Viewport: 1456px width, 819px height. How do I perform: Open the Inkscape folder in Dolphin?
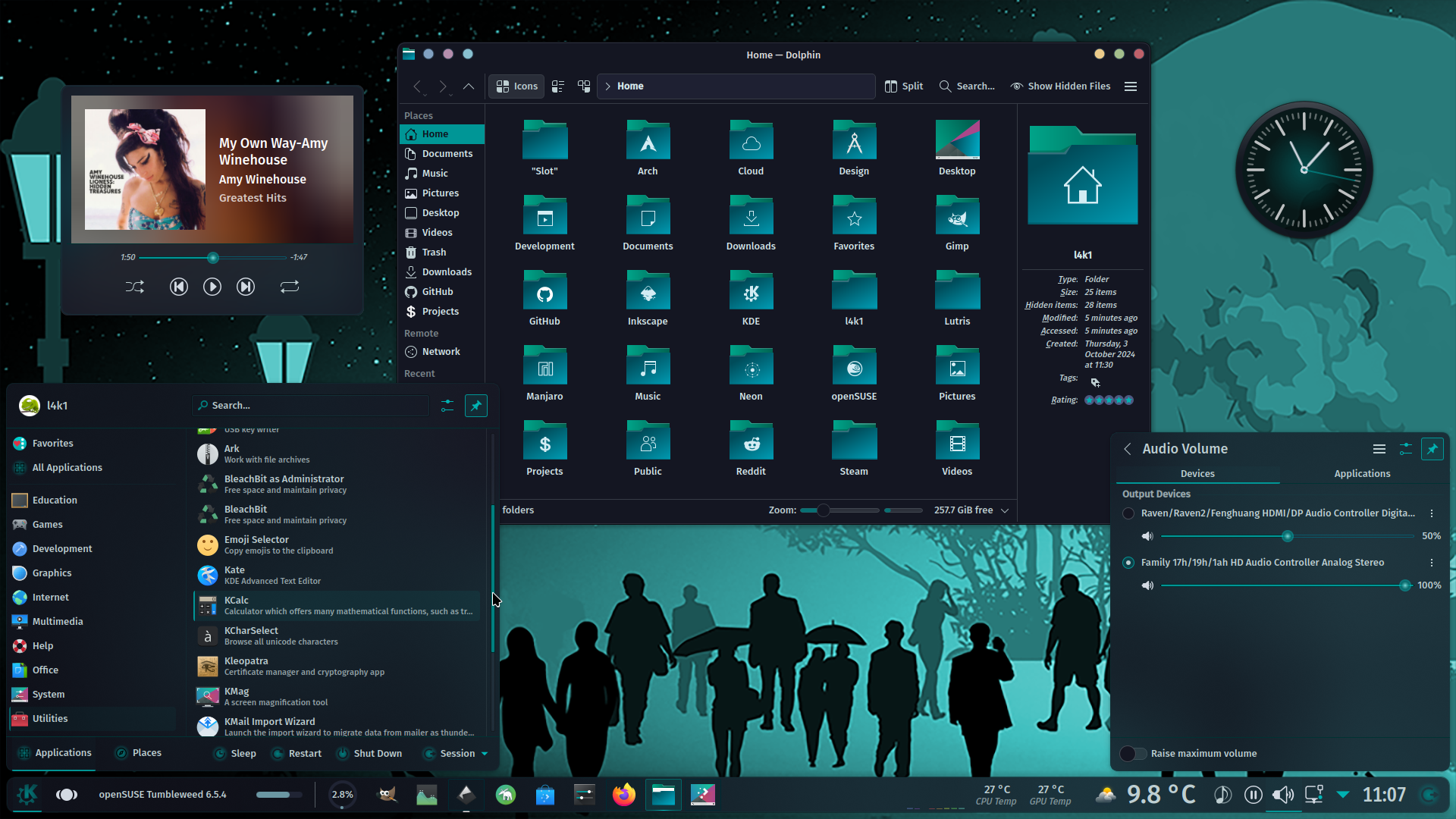point(648,299)
